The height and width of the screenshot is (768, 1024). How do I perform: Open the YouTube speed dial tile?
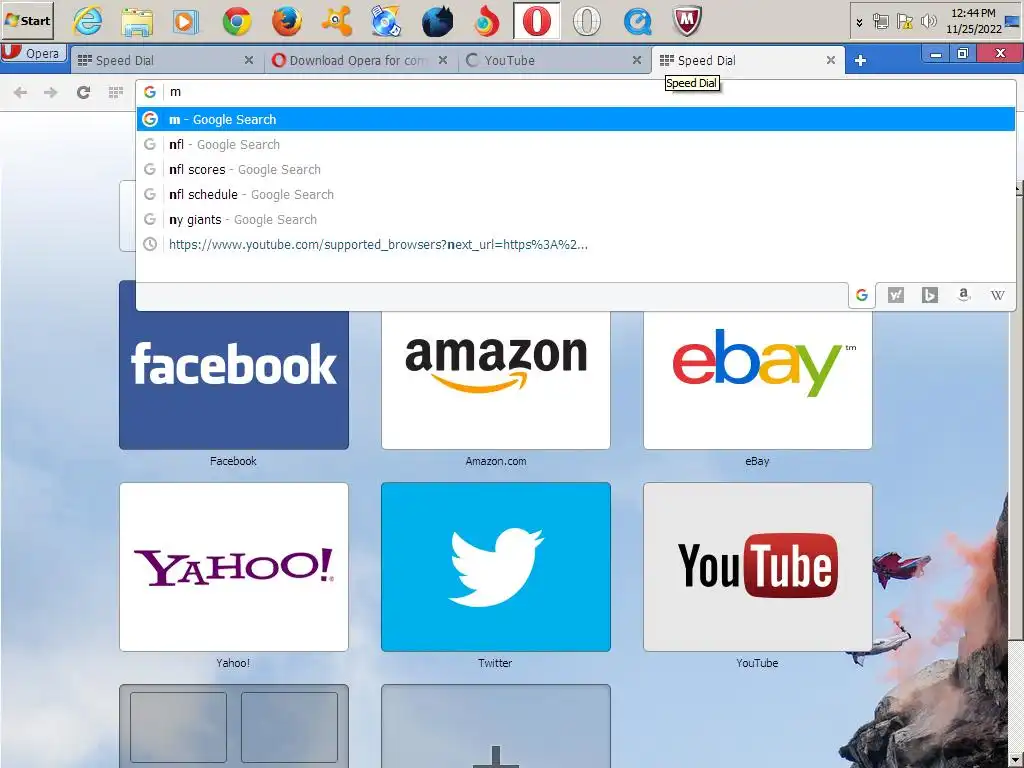[x=758, y=567]
